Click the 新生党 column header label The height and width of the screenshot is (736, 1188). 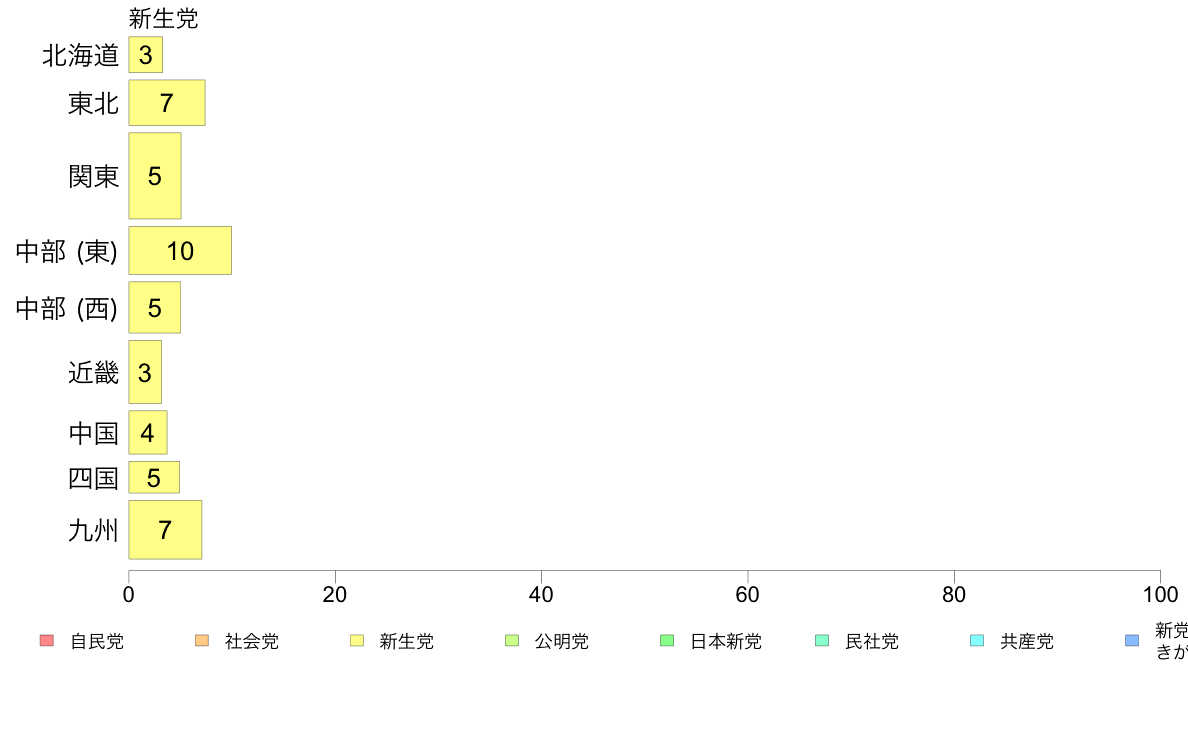click(163, 18)
